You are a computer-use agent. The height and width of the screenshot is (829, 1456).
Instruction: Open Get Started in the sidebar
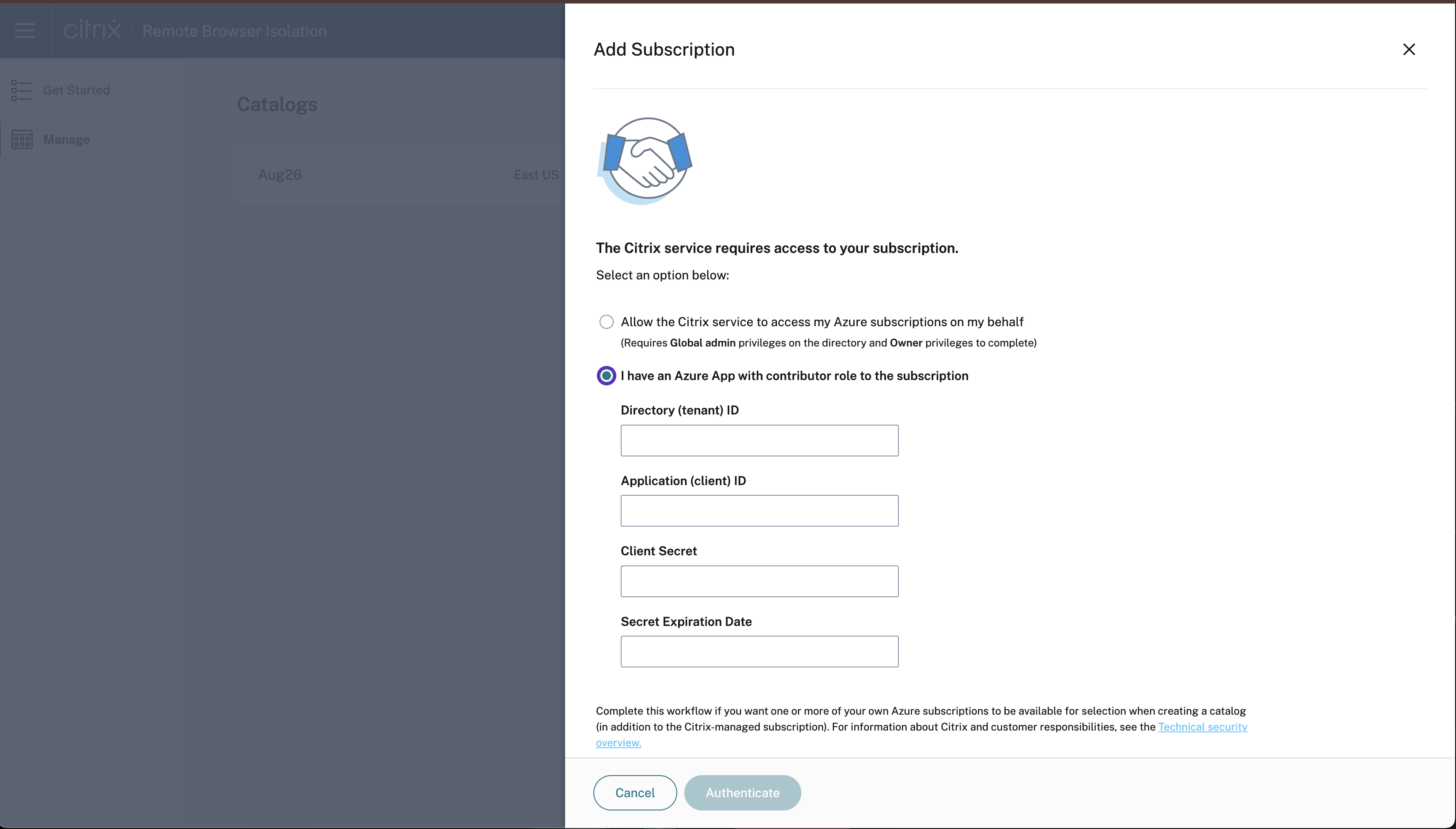point(76,90)
